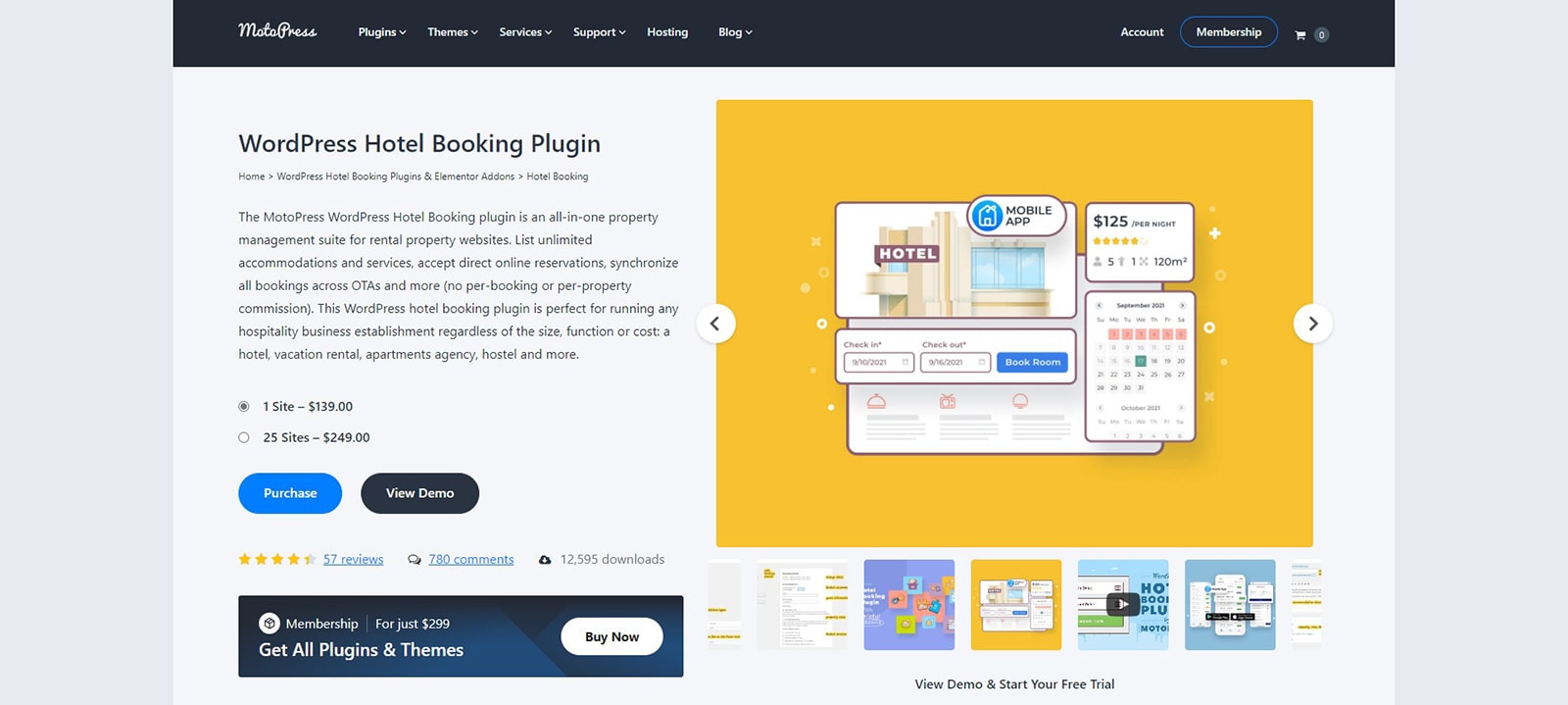Select the white document list thumbnail
This screenshot has width=1568, height=705.
pyautogui.click(x=803, y=605)
